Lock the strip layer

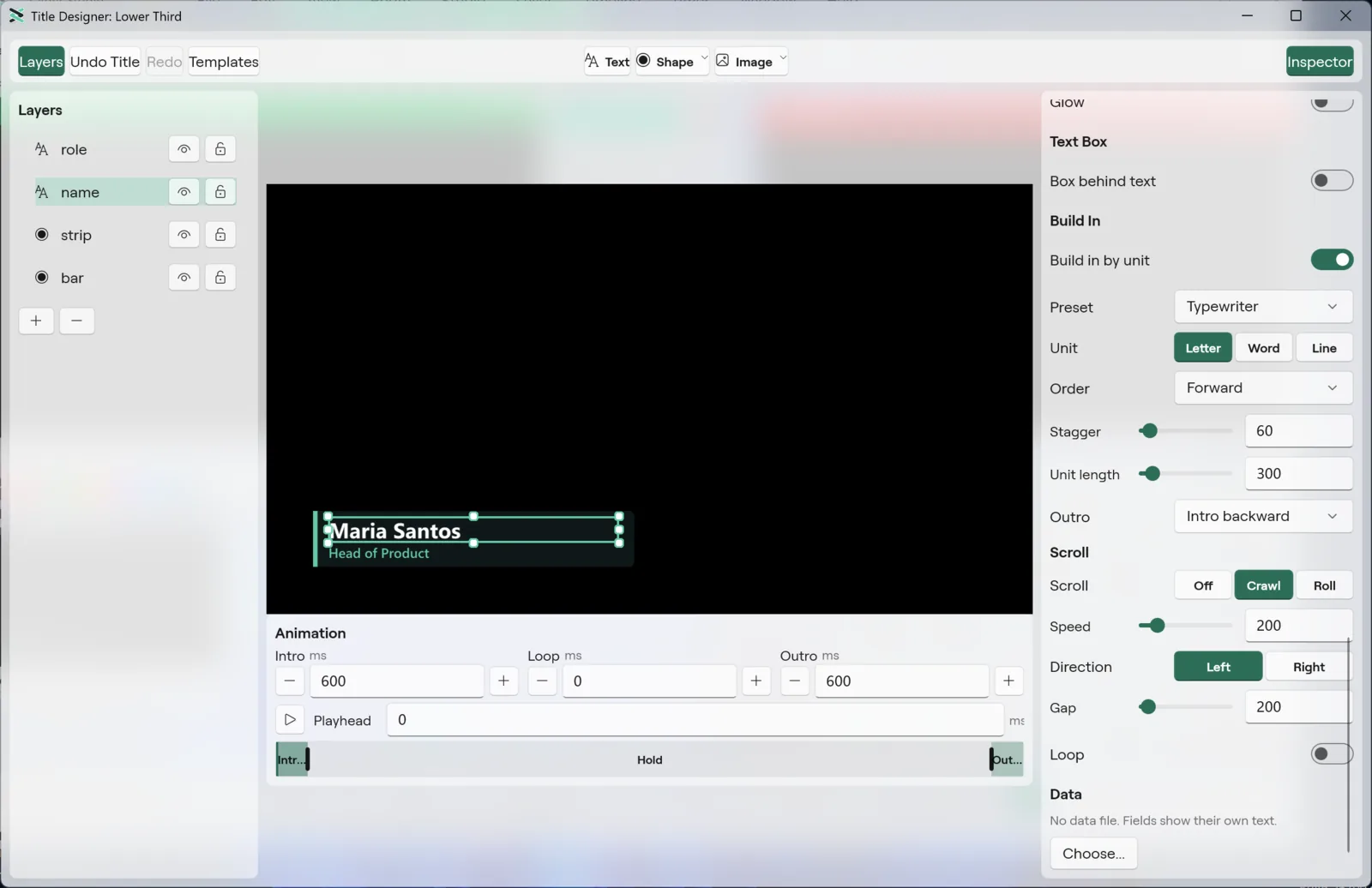point(220,235)
